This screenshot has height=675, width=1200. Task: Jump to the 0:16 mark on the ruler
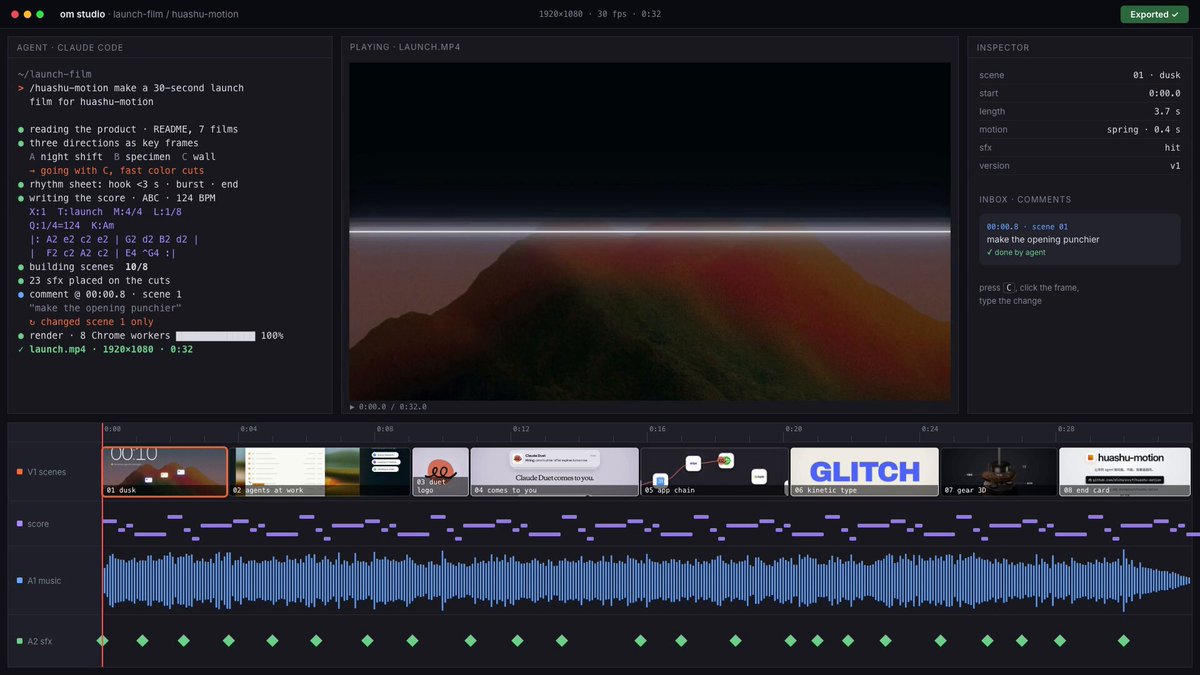click(657, 429)
